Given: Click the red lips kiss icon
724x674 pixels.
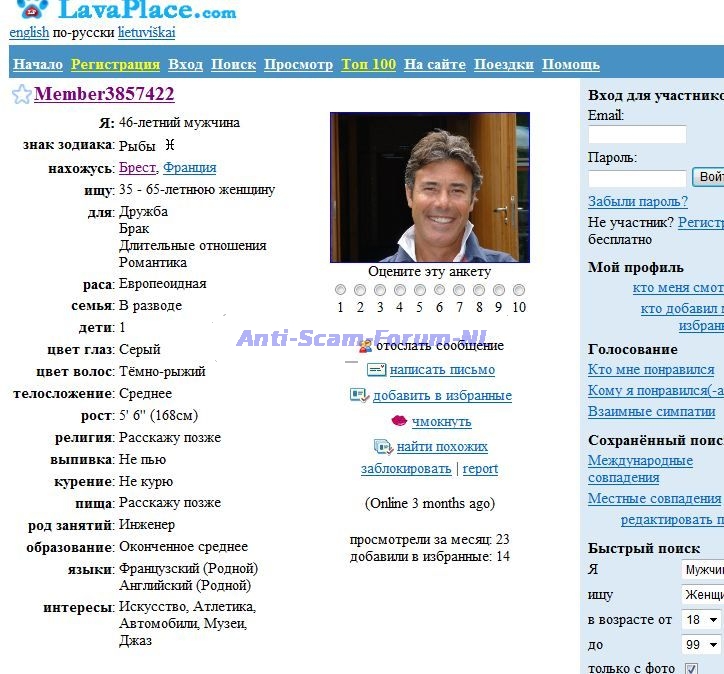Looking at the screenshot, I should tap(398, 421).
